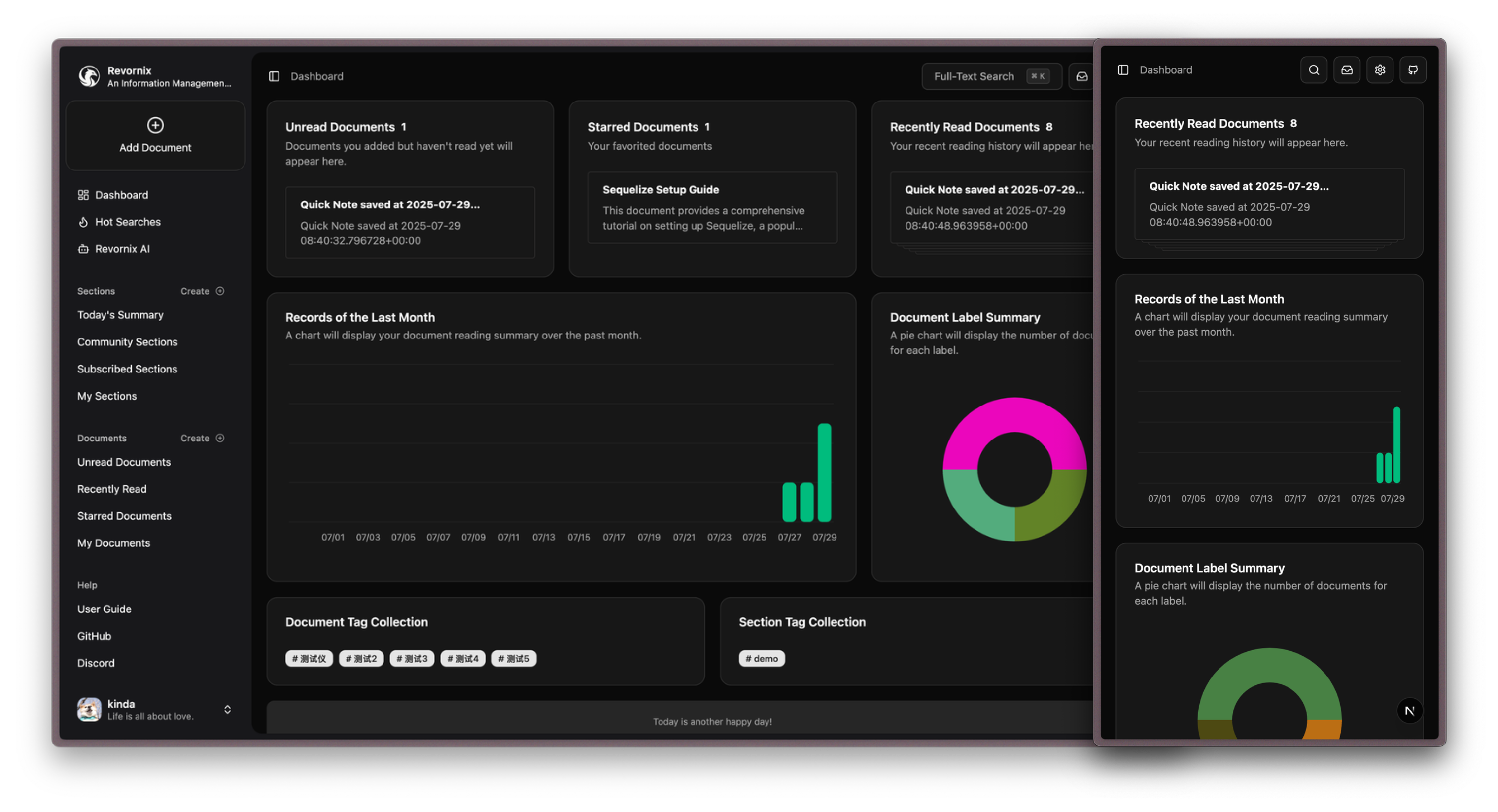Expand the kinda user account menu
1498x812 pixels.
tap(227, 709)
